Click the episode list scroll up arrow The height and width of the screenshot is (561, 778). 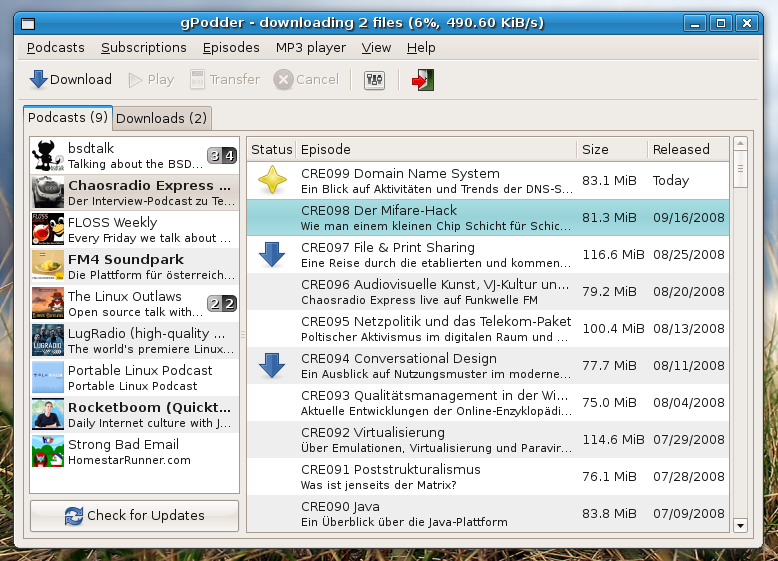740,144
